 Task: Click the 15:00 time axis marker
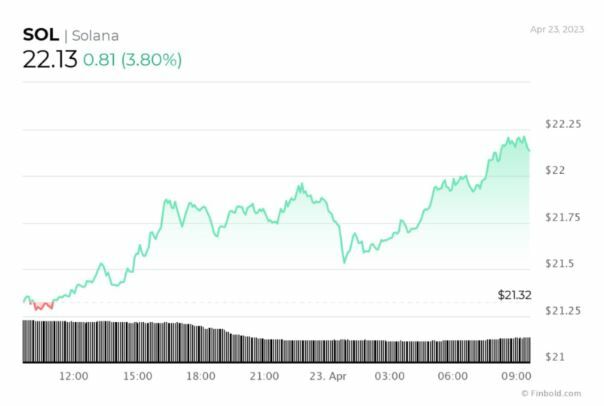click(137, 376)
